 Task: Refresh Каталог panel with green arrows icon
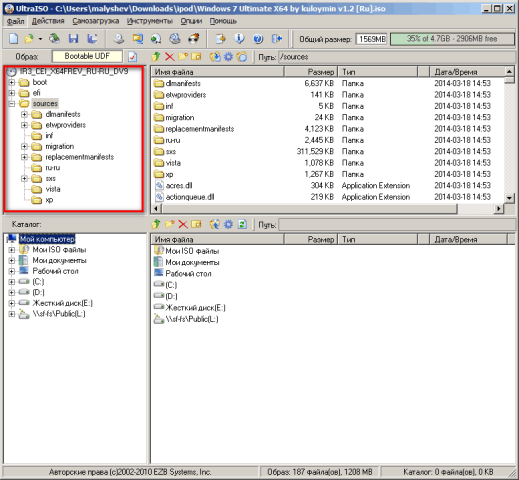[x=242, y=224]
